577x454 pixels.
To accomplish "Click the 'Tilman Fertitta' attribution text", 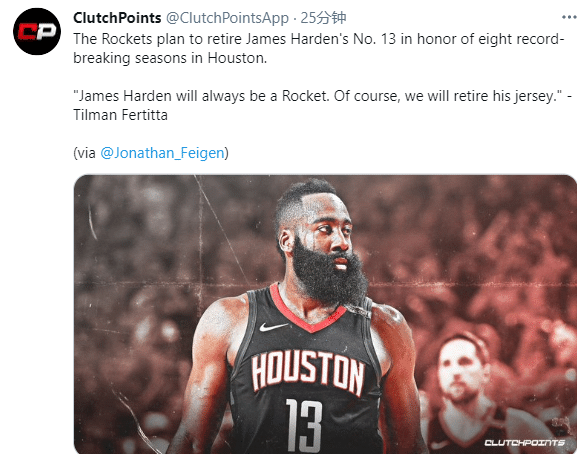I will [120, 115].
